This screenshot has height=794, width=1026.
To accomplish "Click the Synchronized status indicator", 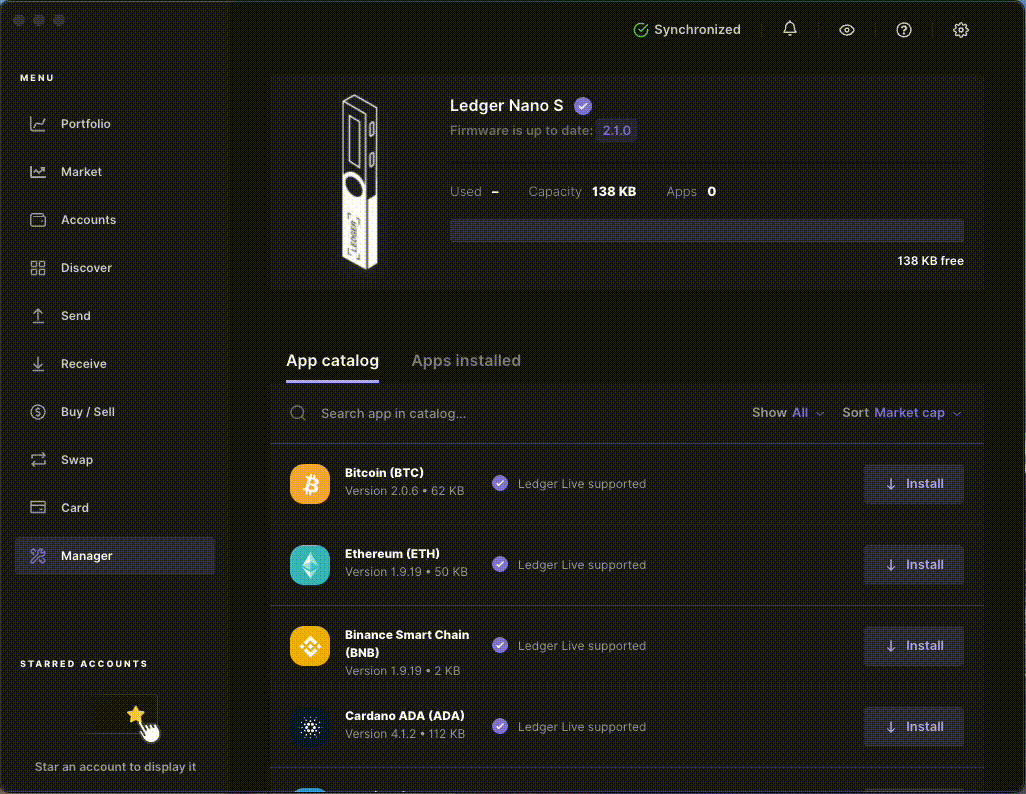I will 687,30.
